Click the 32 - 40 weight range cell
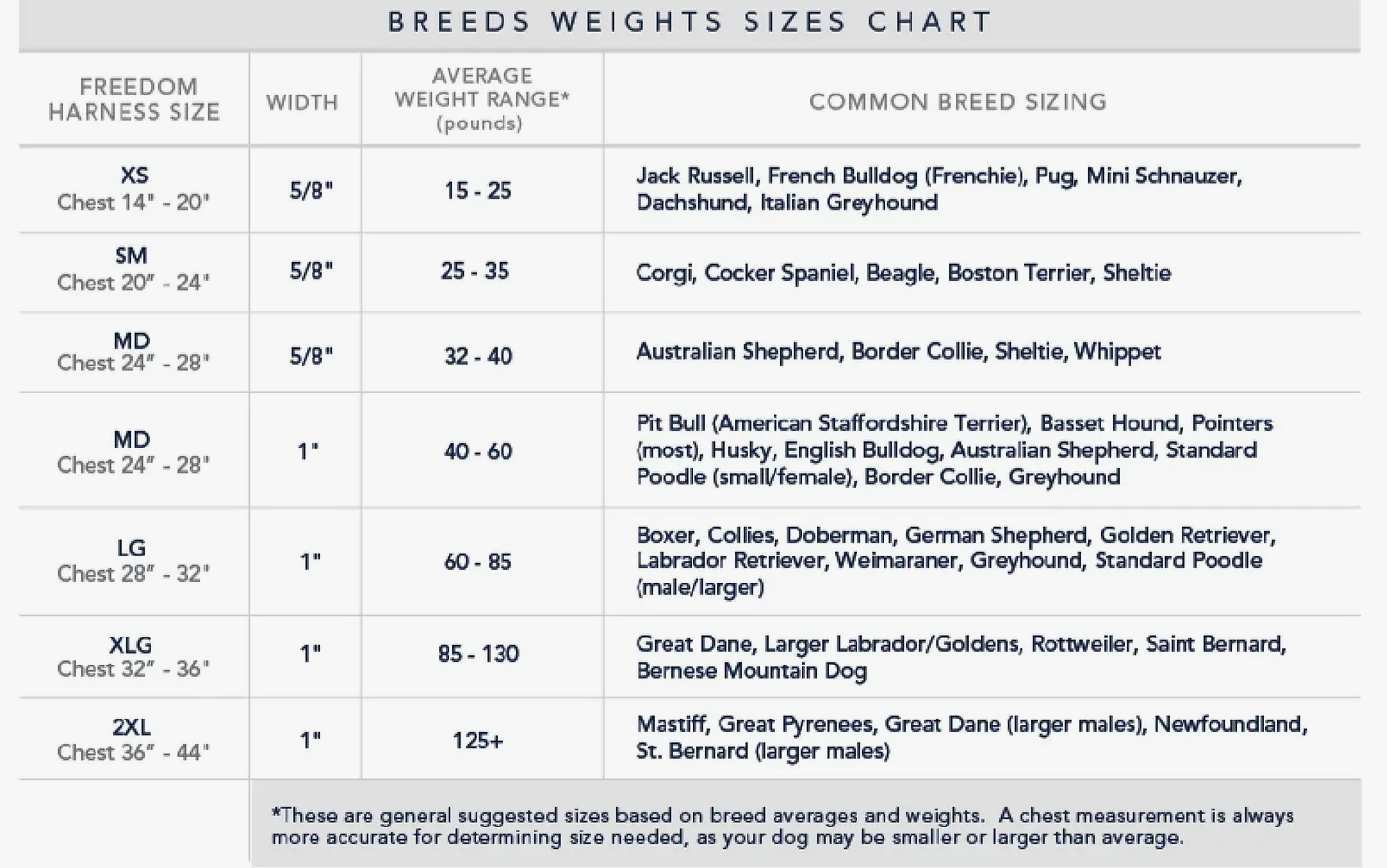 (477, 356)
